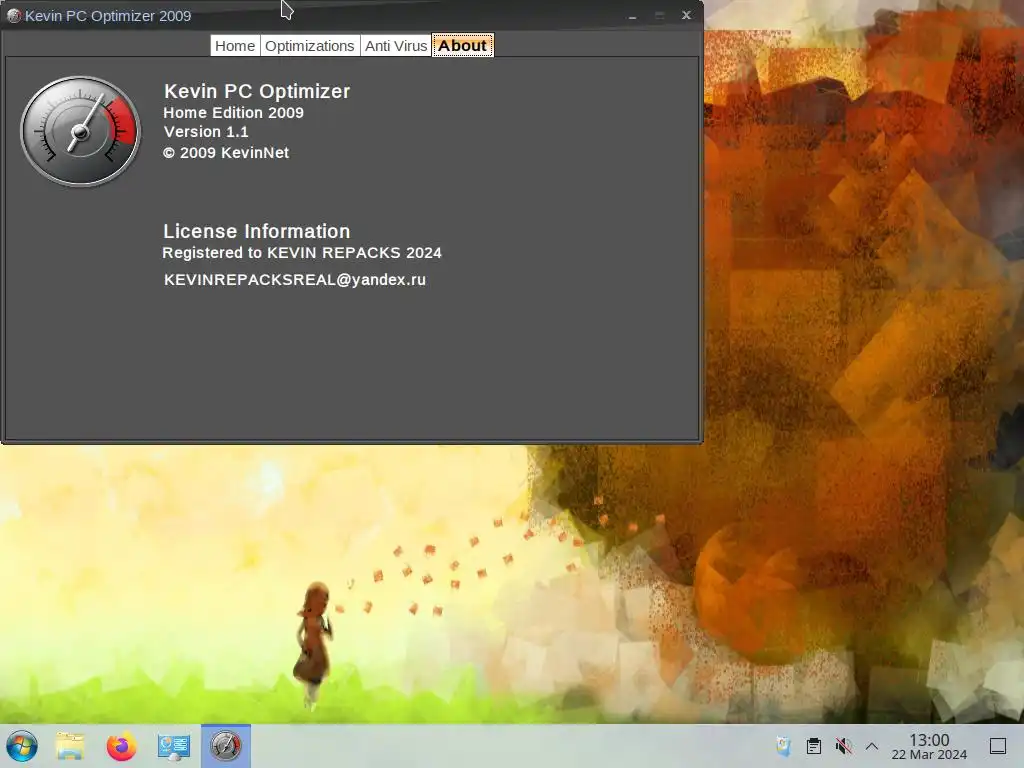Select the About tab

point(462,46)
